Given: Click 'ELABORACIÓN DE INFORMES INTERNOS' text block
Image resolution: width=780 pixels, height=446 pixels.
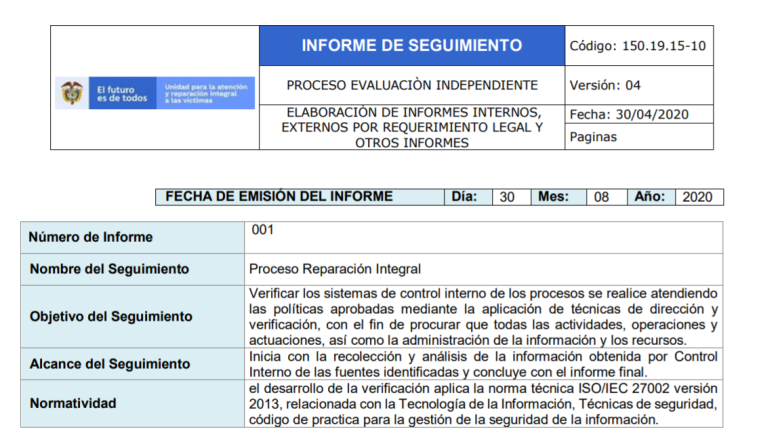Looking at the screenshot, I should (x=412, y=127).
